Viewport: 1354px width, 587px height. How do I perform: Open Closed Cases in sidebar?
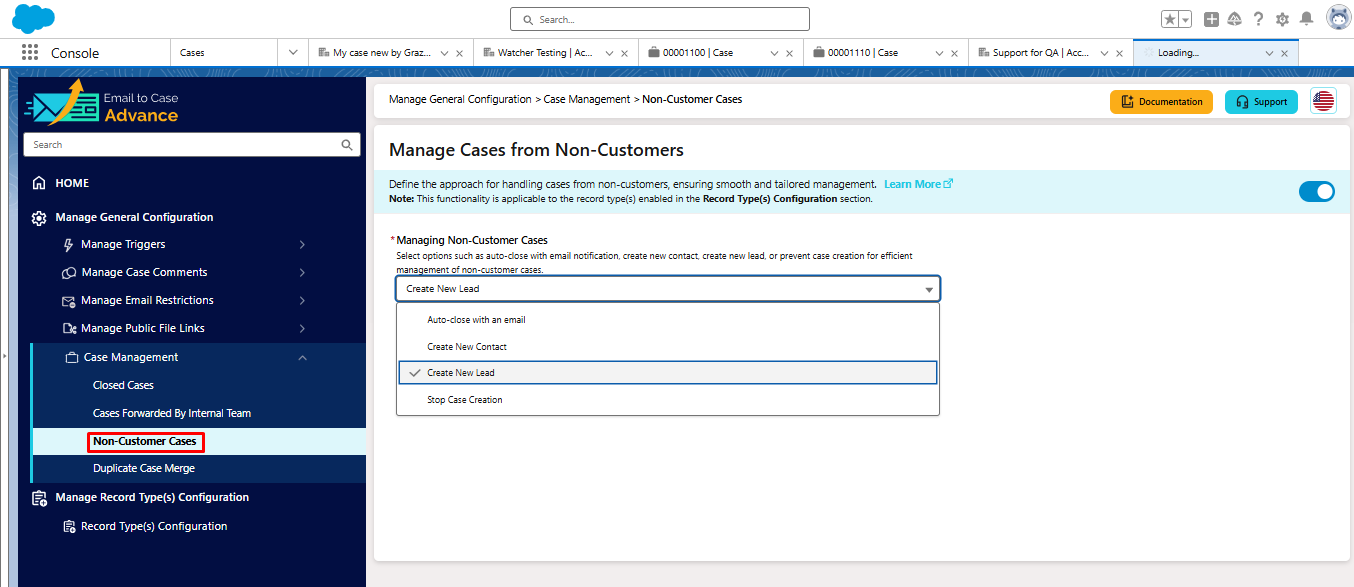click(x=123, y=385)
